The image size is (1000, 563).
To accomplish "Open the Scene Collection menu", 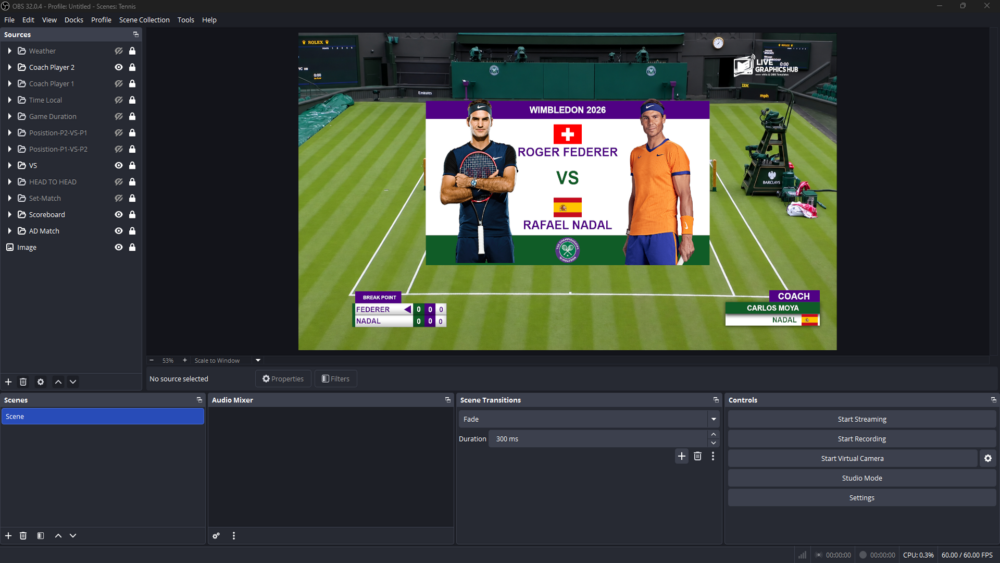I will point(144,20).
